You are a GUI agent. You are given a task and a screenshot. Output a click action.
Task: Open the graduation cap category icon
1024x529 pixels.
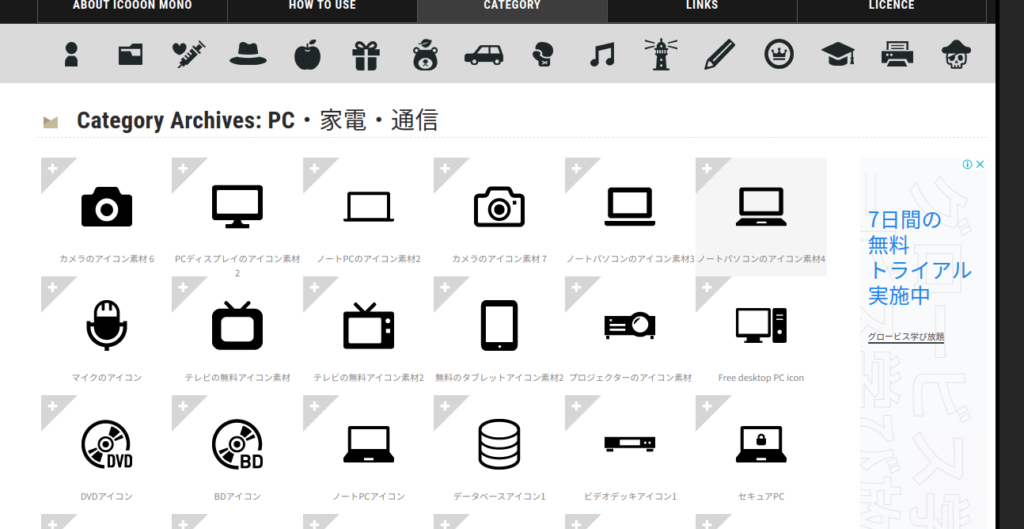point(838,54)
